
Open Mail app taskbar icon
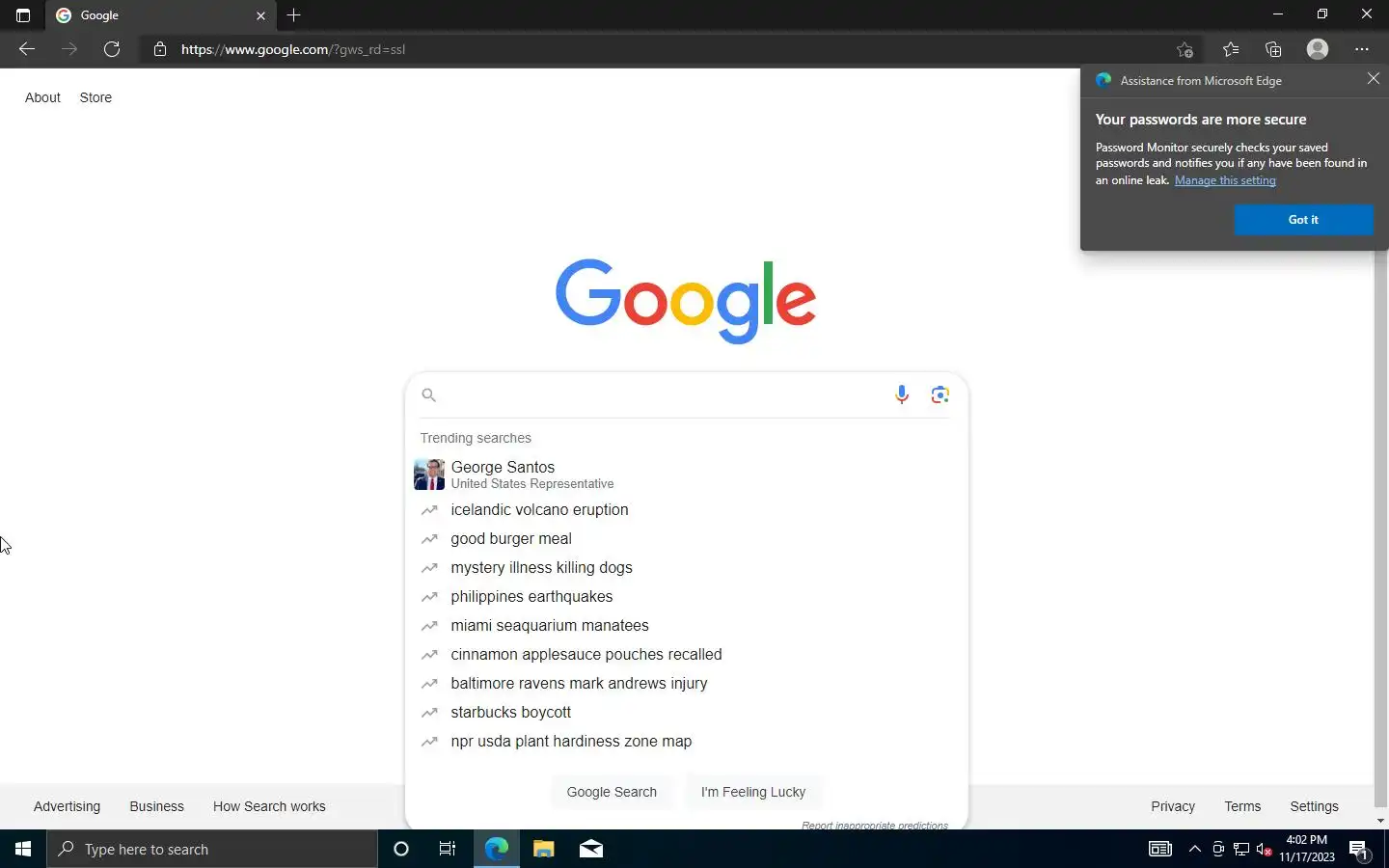point(591,849)
